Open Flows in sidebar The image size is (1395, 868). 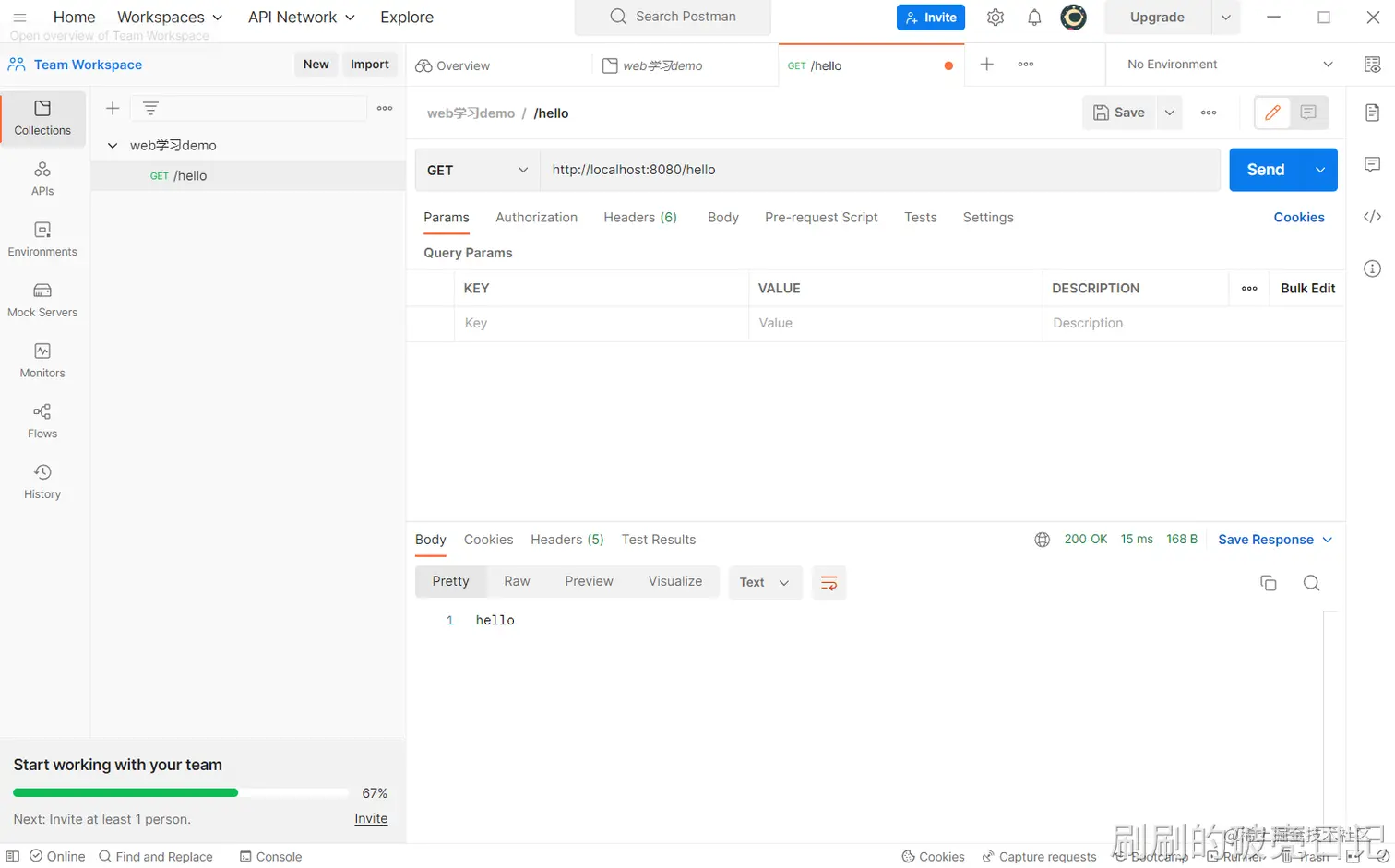[x=42, y=422]
